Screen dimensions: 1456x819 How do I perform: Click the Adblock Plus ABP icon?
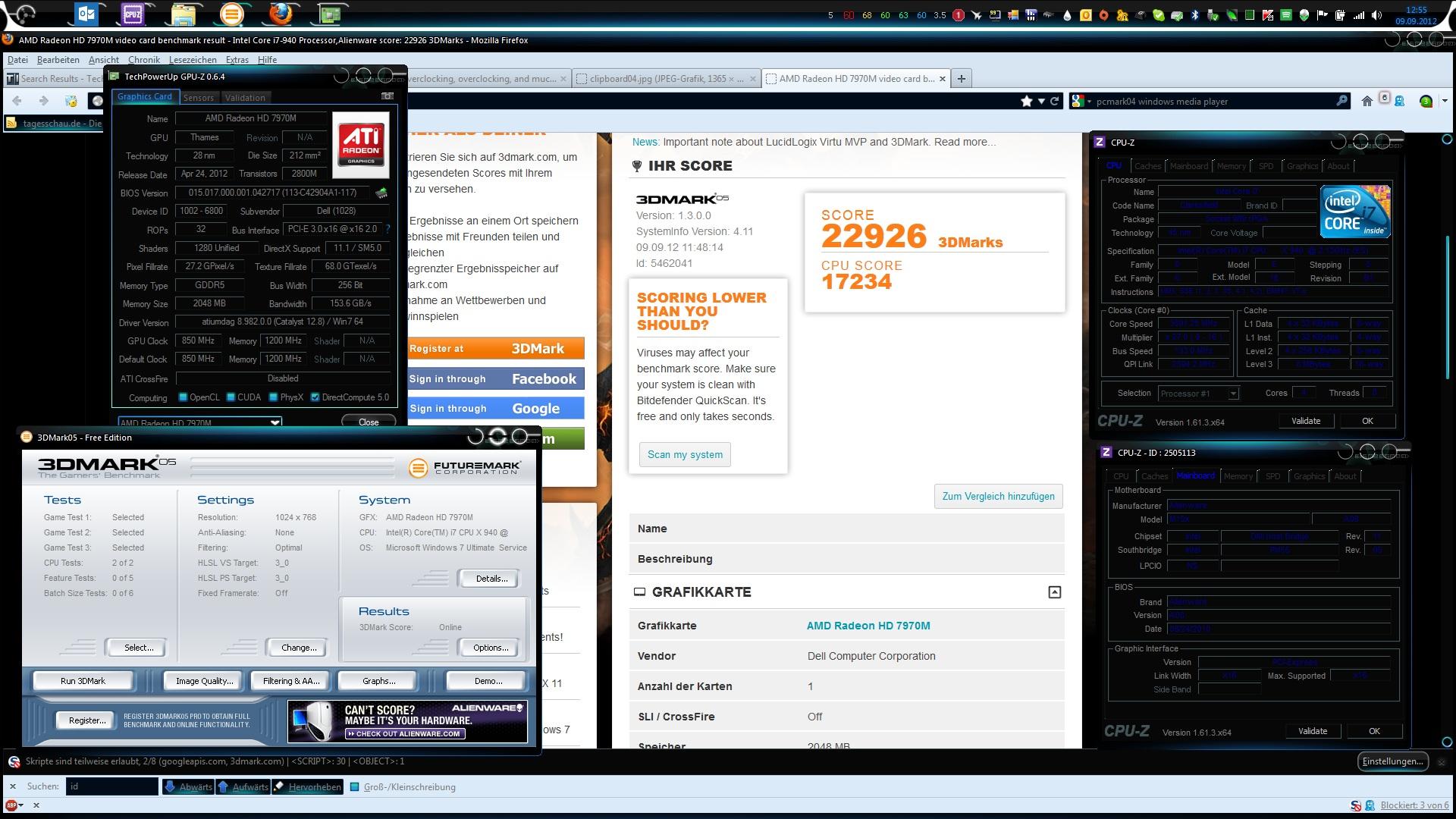[x=11, y=805]
